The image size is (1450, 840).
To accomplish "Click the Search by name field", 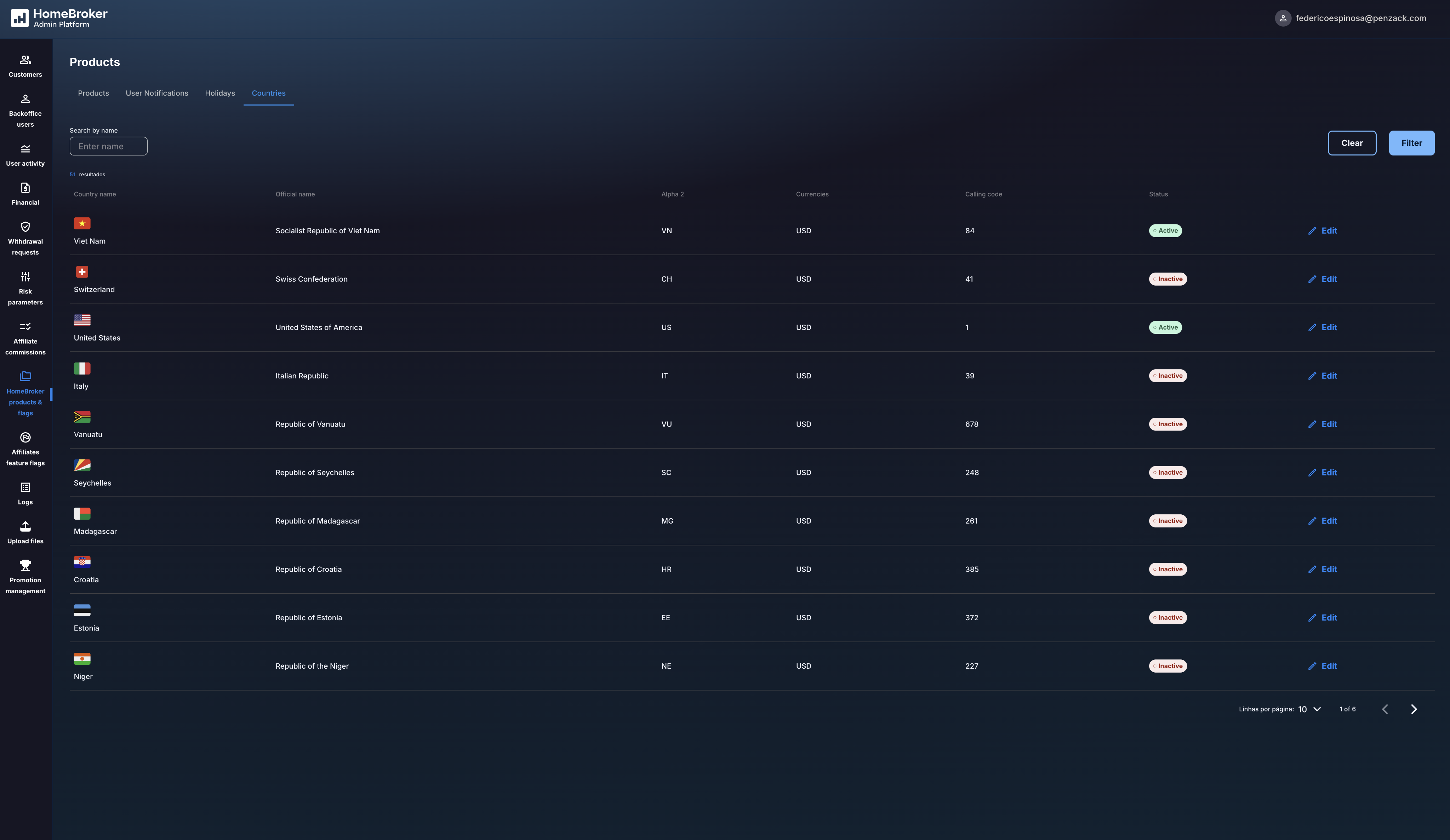I will pos(108,147).
